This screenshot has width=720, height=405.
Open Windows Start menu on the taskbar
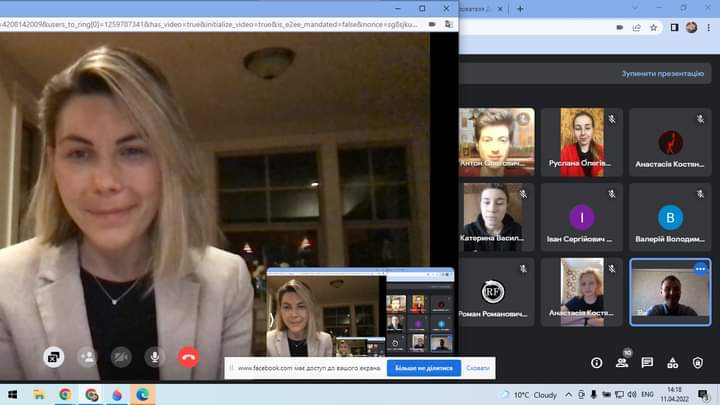[x=13, y=394]
